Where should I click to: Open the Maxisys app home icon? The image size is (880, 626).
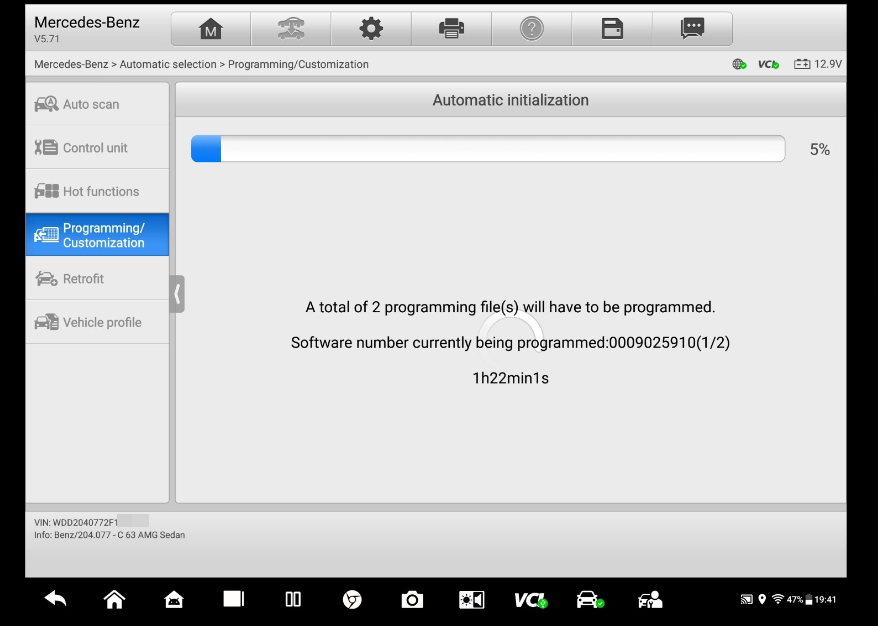click(173, 600)
